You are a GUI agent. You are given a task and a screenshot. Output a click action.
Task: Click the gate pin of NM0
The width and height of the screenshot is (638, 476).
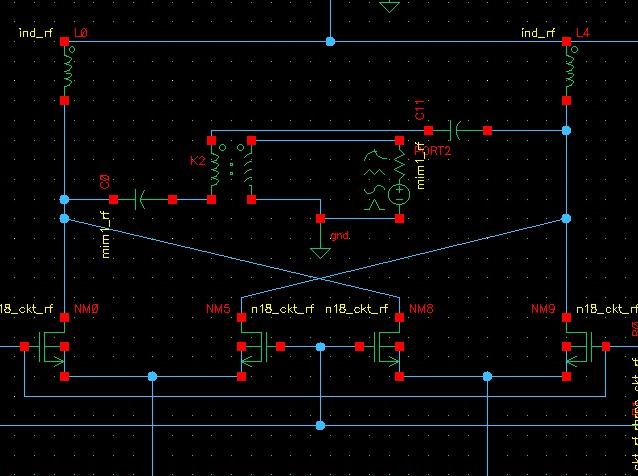pyautogui.click(x=24, y=347)
